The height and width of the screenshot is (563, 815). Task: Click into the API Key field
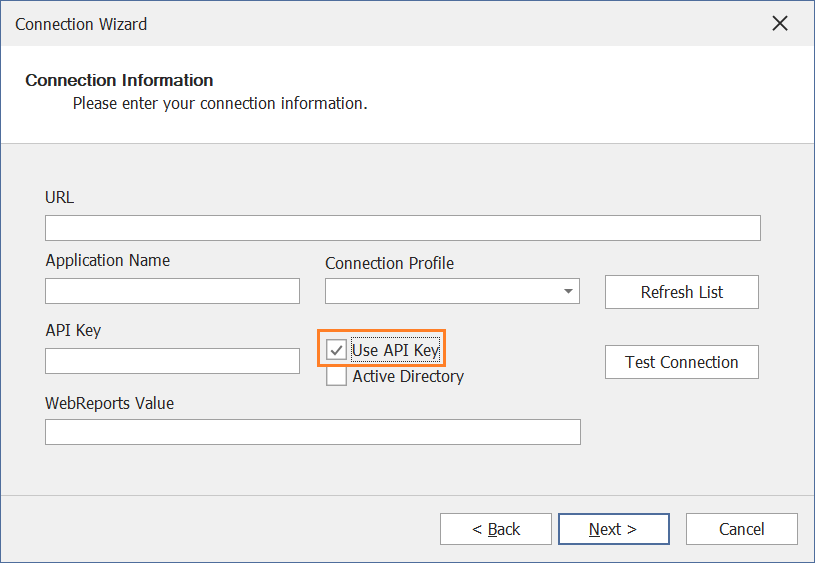[x=172, y=361]
